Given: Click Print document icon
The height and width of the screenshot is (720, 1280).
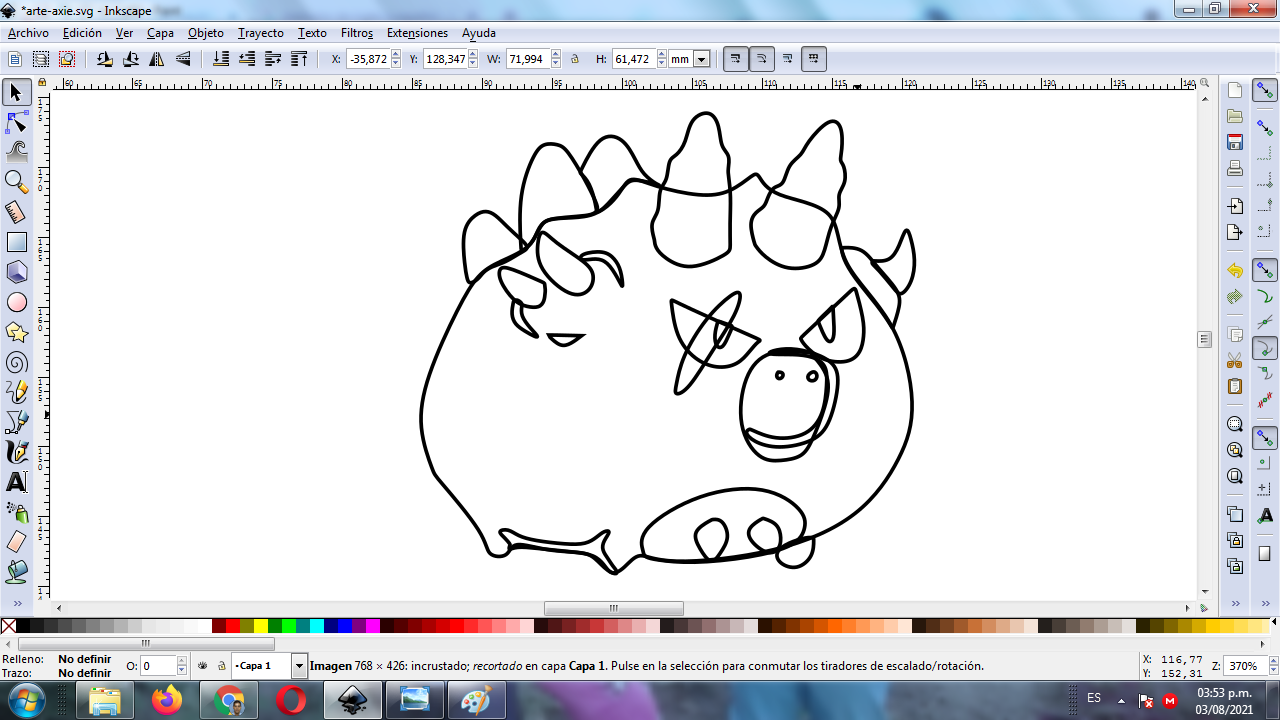Looking at the screenshot, I should pos(1235,168).
